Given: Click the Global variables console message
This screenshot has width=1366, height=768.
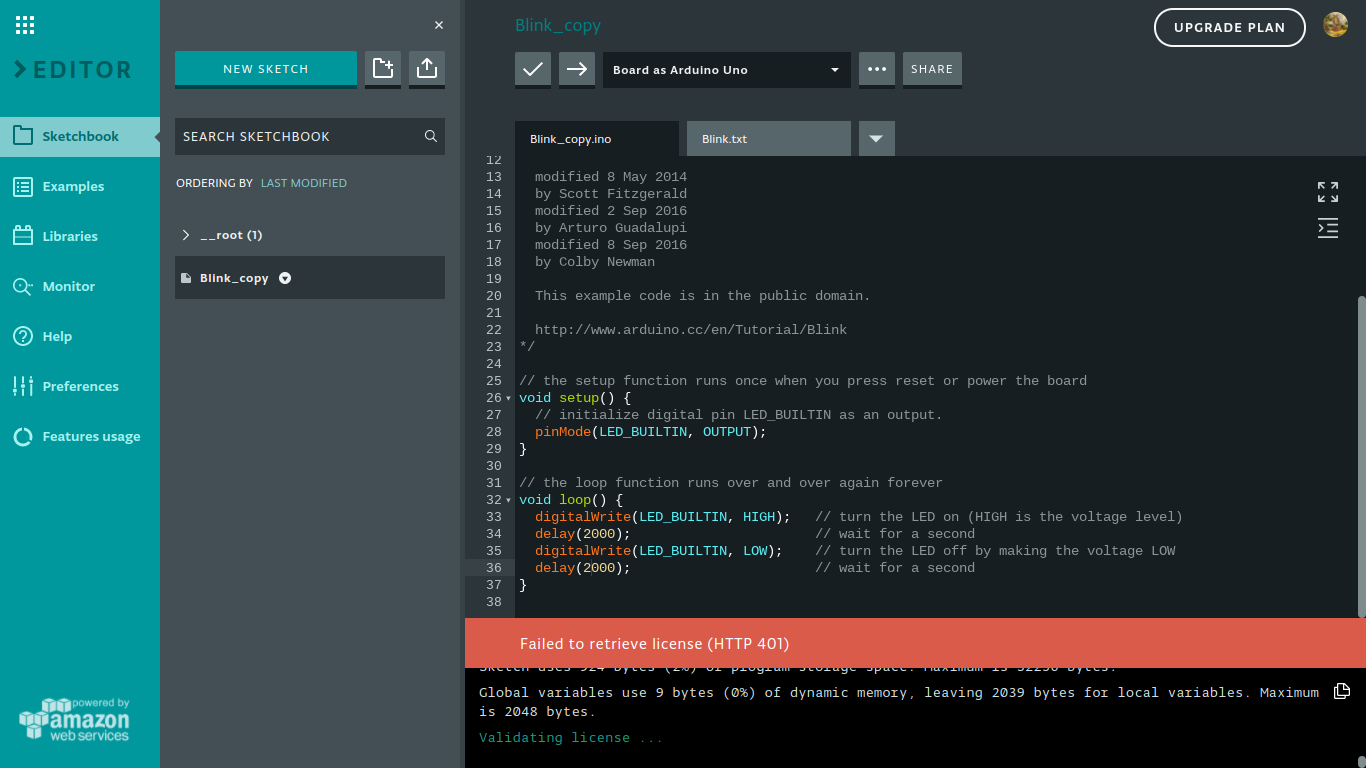Looking at the screenshot, I should pos(899,702).
